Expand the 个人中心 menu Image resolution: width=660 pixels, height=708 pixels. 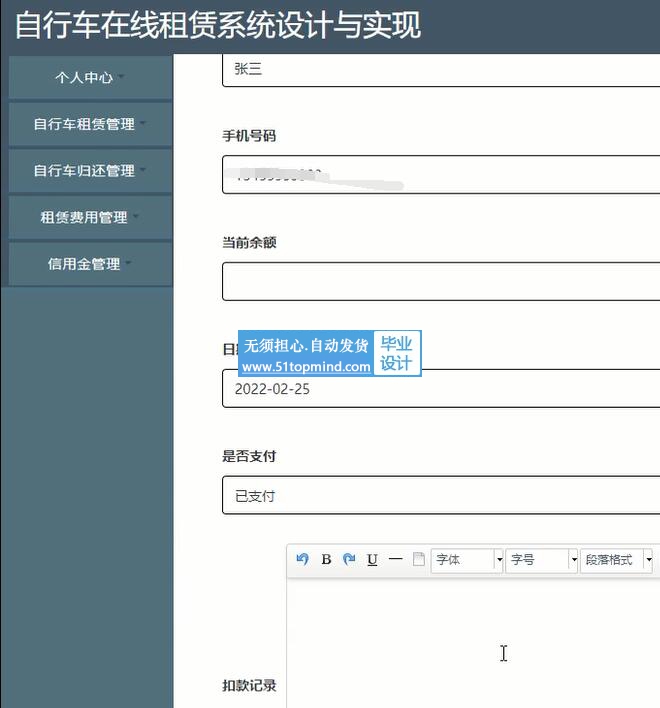click(x=90, y=77)
